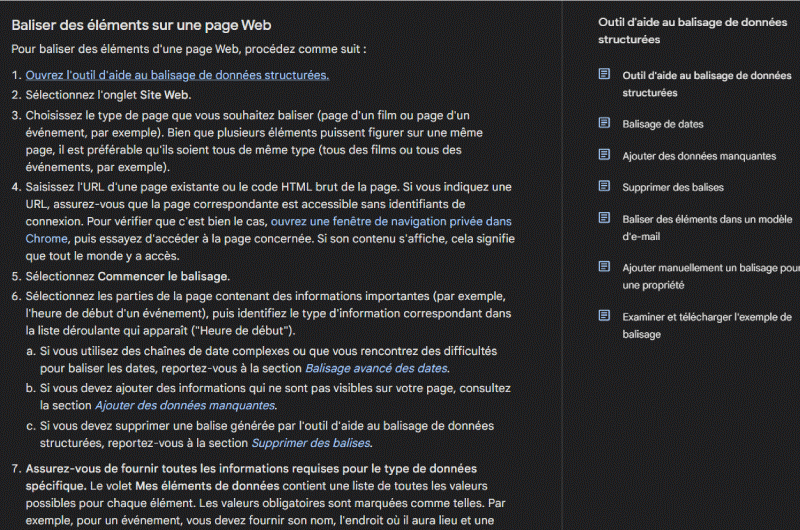
Task: Open sidebar article "Supprimer des balises"
Action: 673,187
